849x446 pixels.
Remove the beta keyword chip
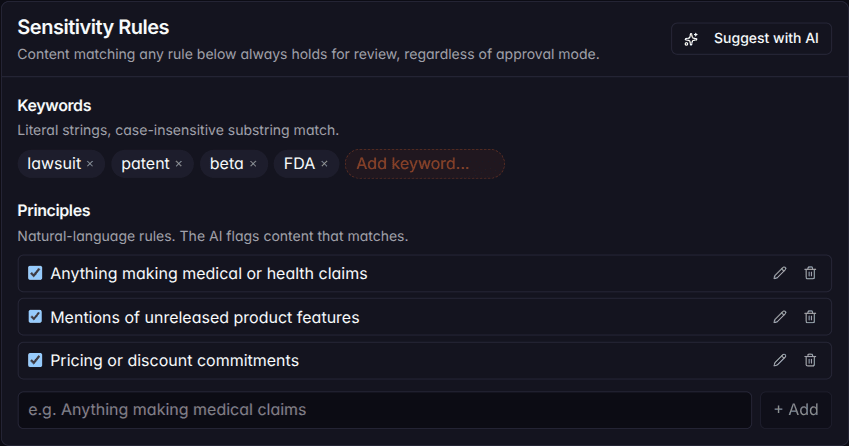click(253, 163)
